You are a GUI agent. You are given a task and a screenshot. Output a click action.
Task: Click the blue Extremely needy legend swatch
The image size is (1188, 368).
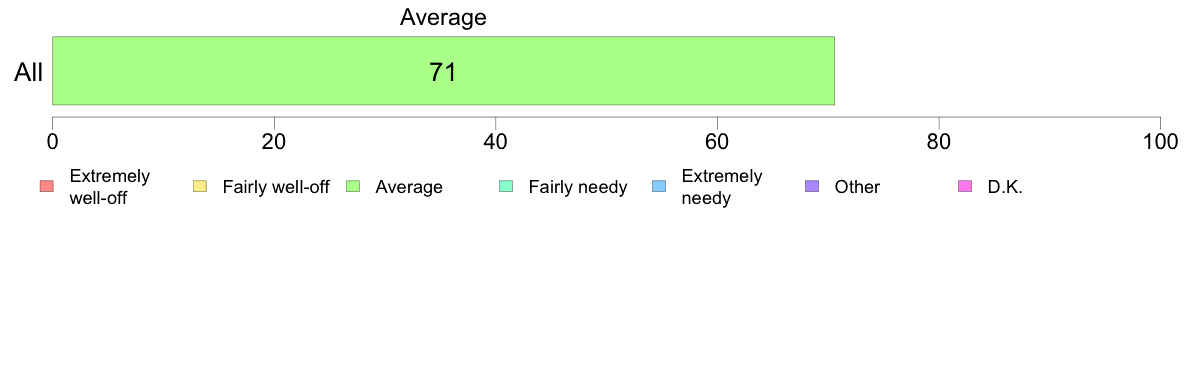[659, 187]
